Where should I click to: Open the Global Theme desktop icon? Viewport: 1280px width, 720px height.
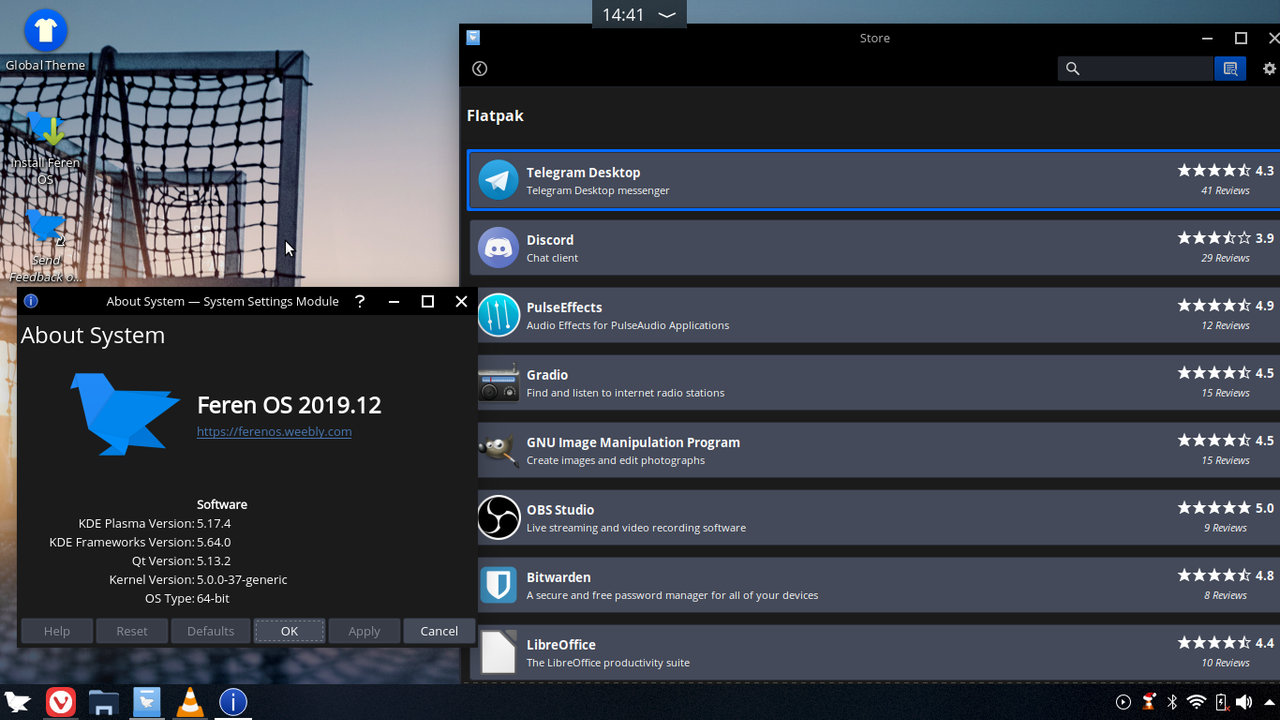[45, 41]
